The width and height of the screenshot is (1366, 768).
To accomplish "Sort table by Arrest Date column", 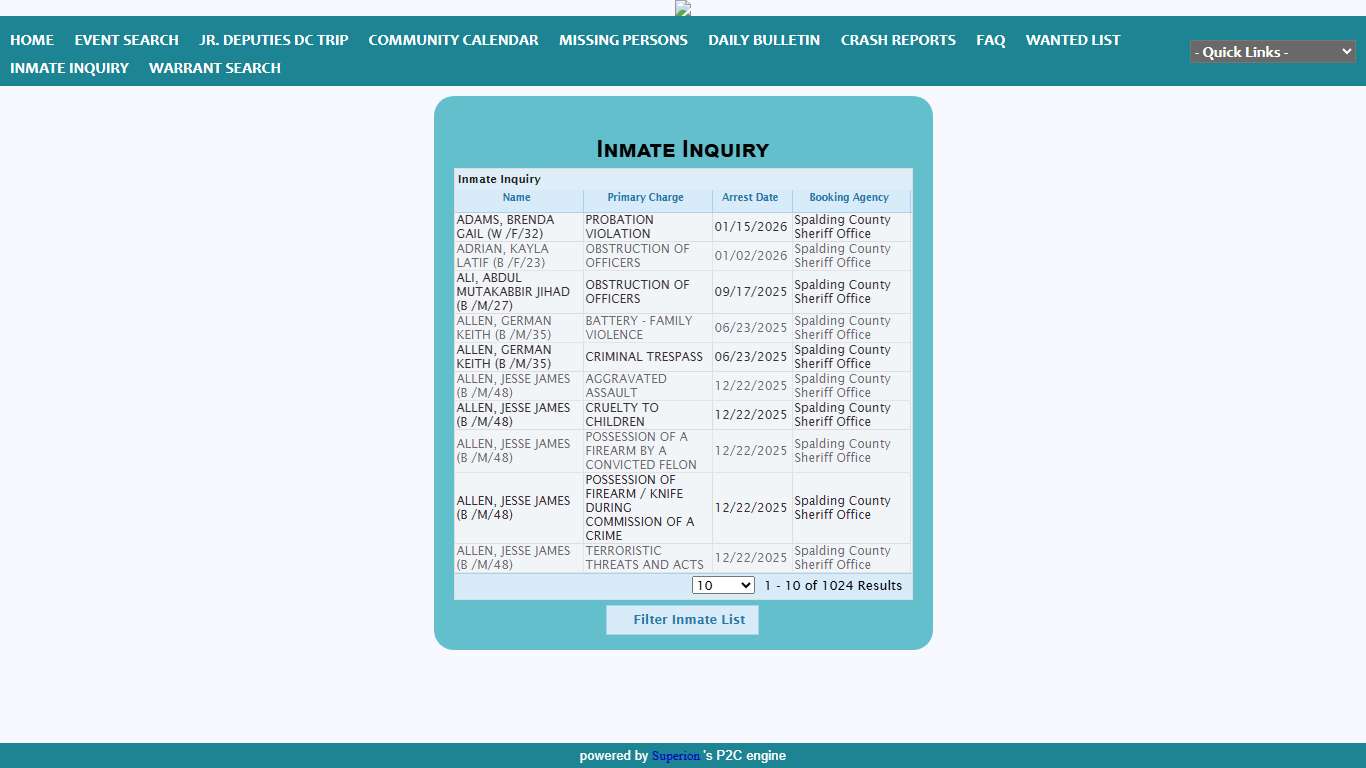I will [750, 198].
